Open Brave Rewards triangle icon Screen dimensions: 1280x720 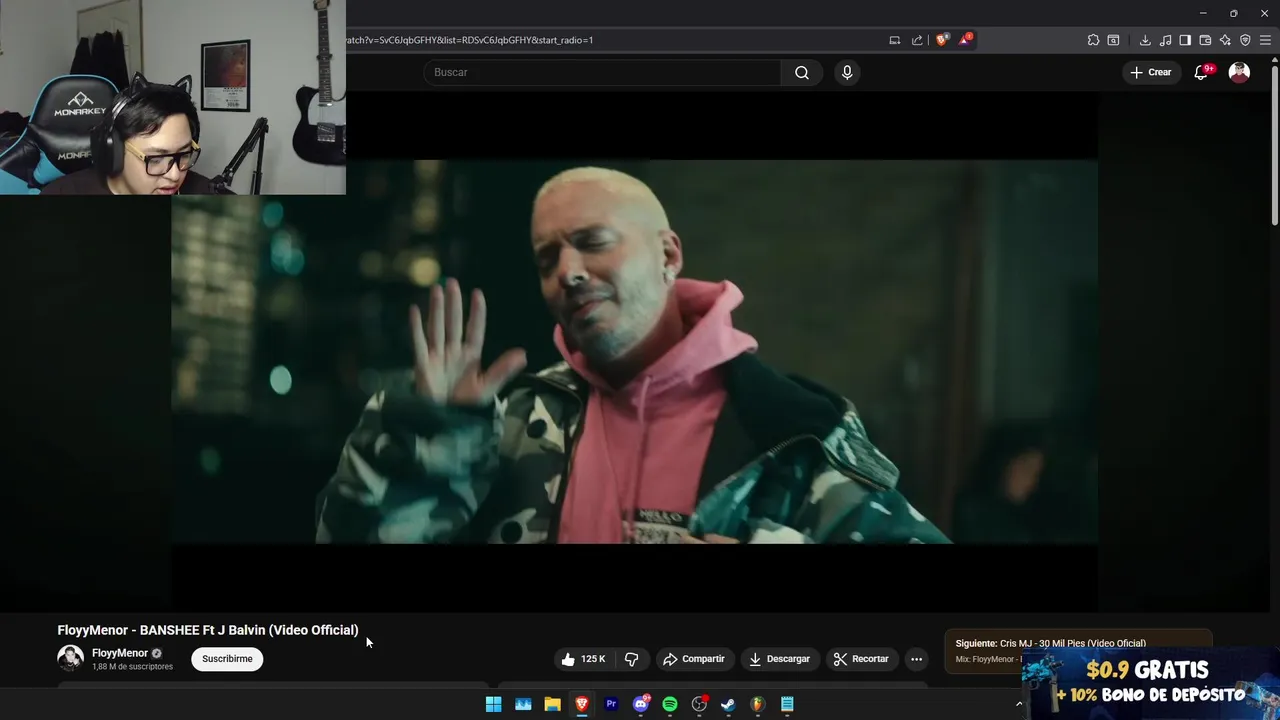pyautogui.click(x=965, y=40)
